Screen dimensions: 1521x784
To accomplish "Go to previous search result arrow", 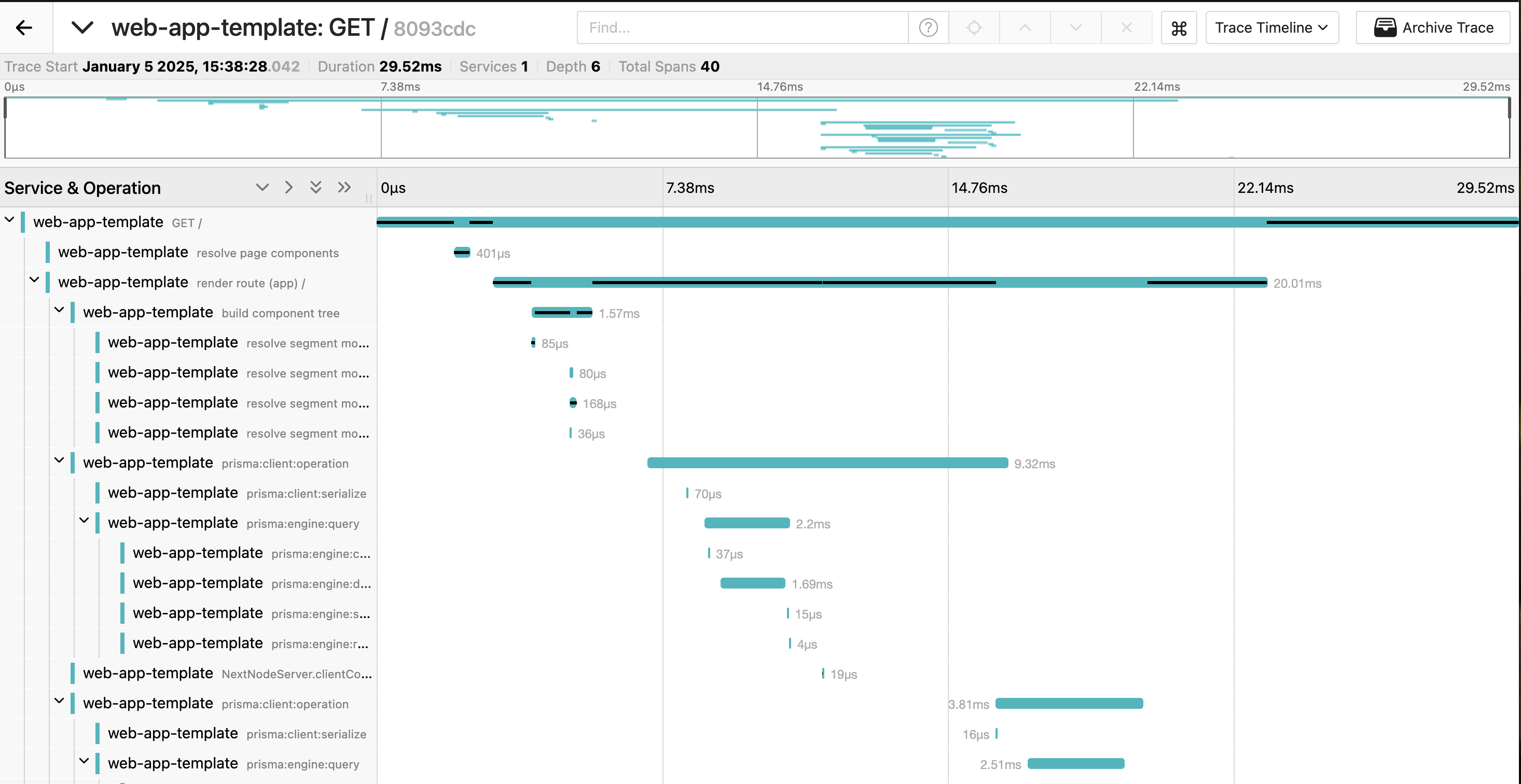I will coord(1025,28).
